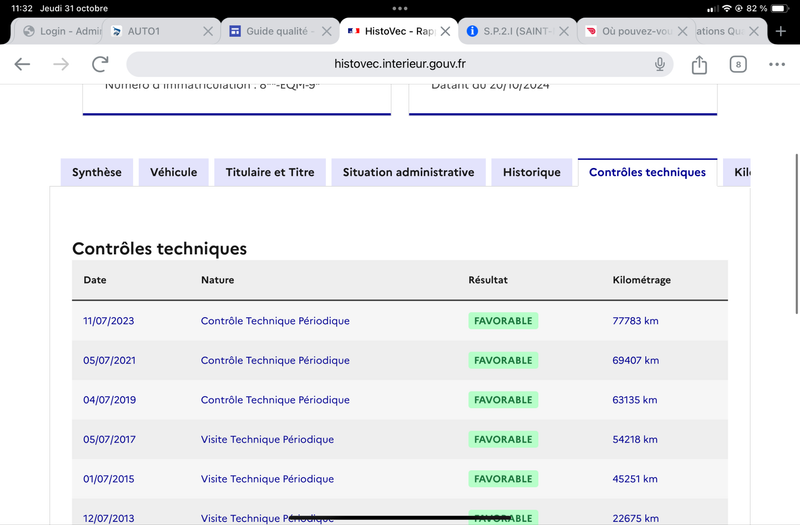800x525 pixels.
Task: Grab the page scrollbar on the right
Action: (x=797, y=234)
